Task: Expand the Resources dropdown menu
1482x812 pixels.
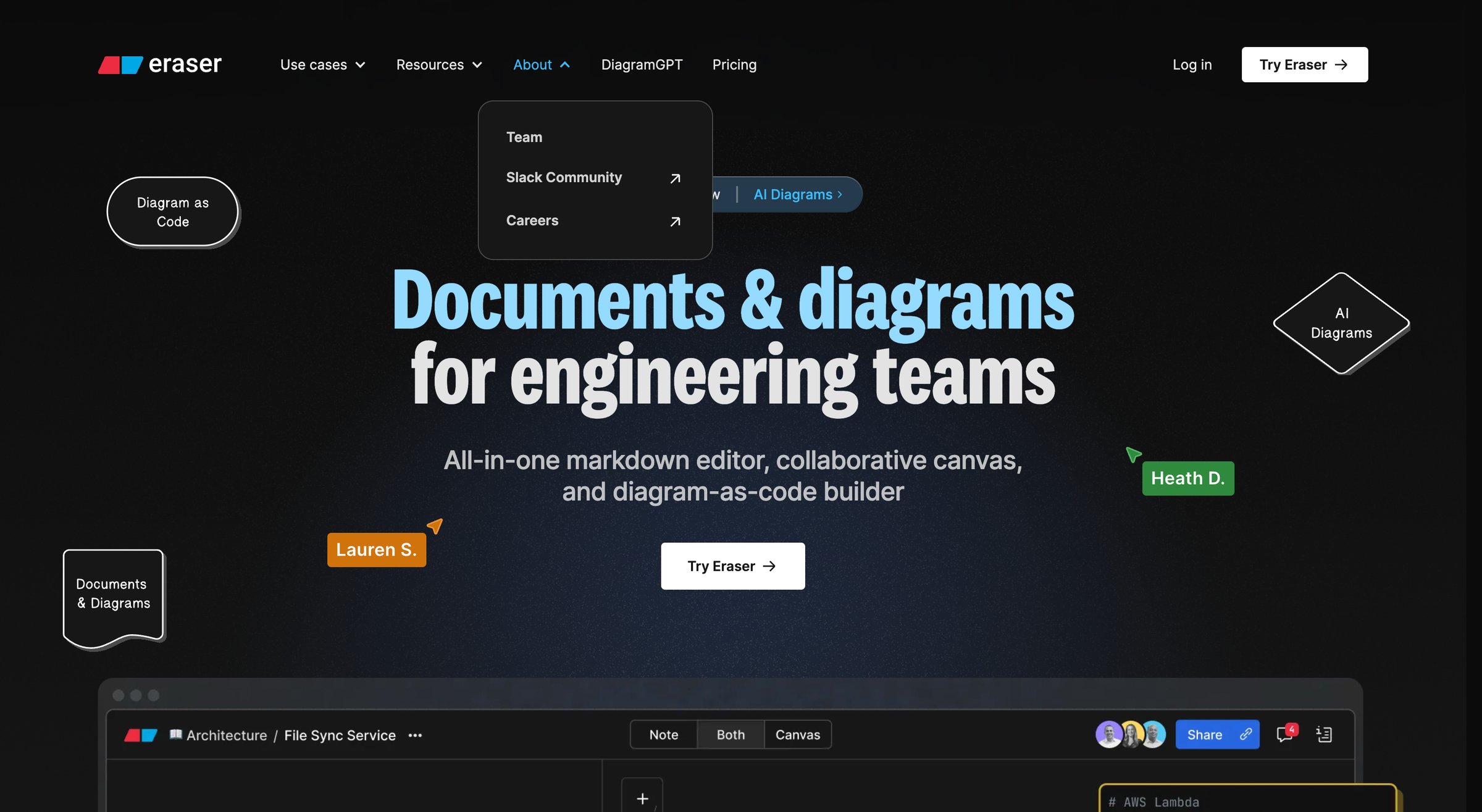Action: [439, 65]
